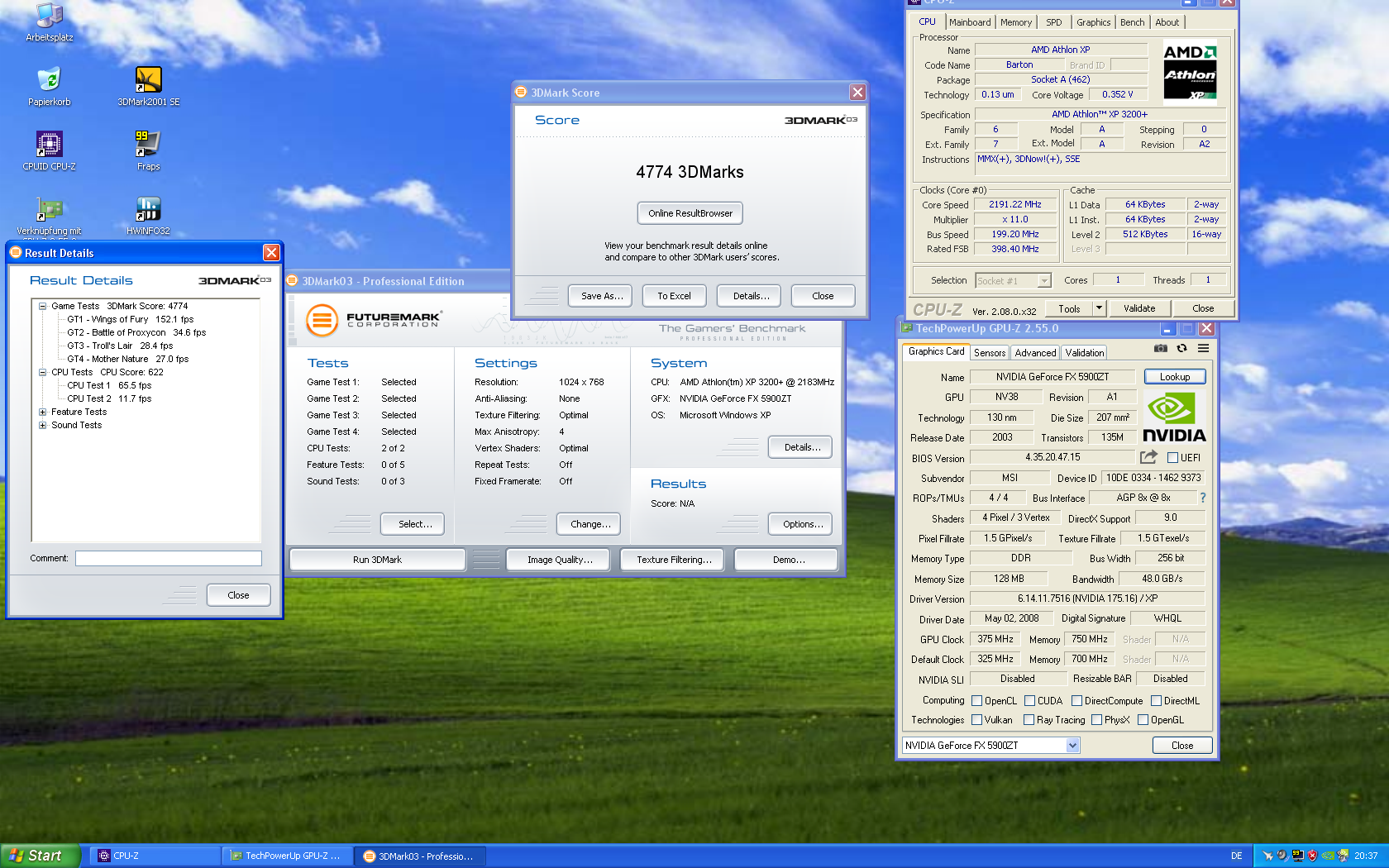Viewport: 1389px width, 868px height.
Task: Click the NVIDIA-with-speaker tray icon next to clock
Action: pyautogui.click(x=1344, y=856)
